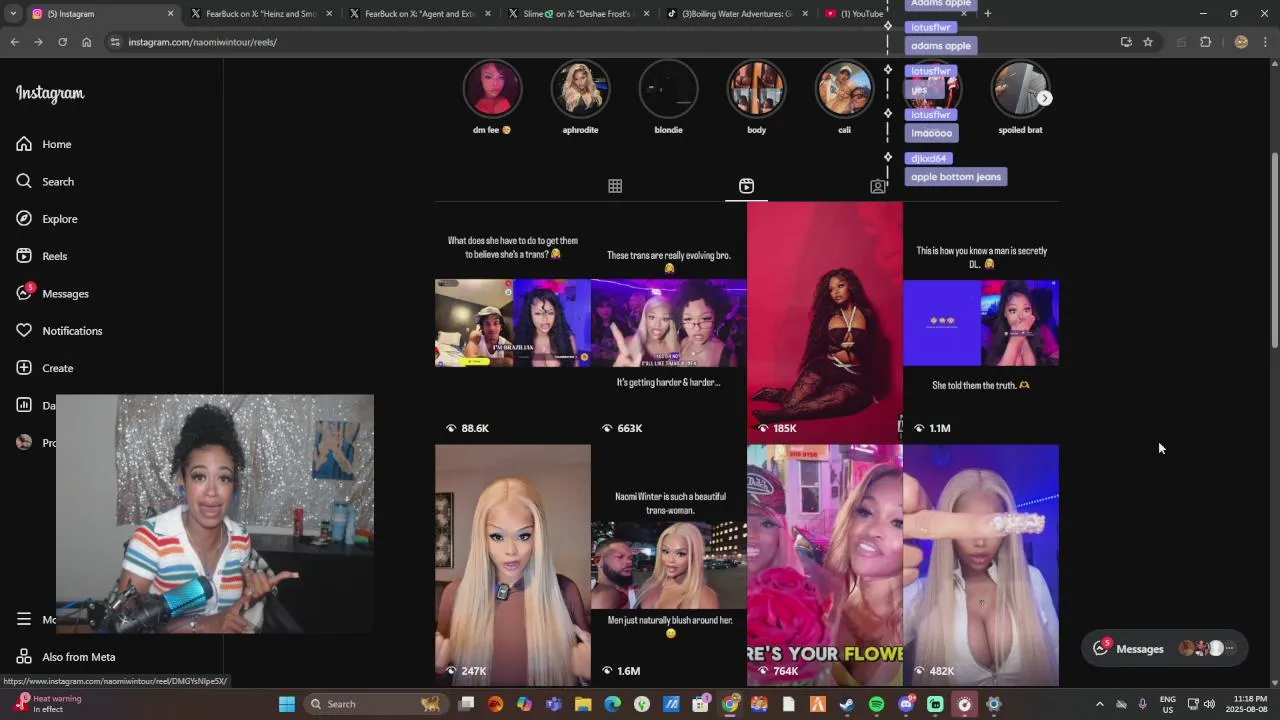
Task: Open Microsoft Edge from taskbar
Action: coord(612,704)
